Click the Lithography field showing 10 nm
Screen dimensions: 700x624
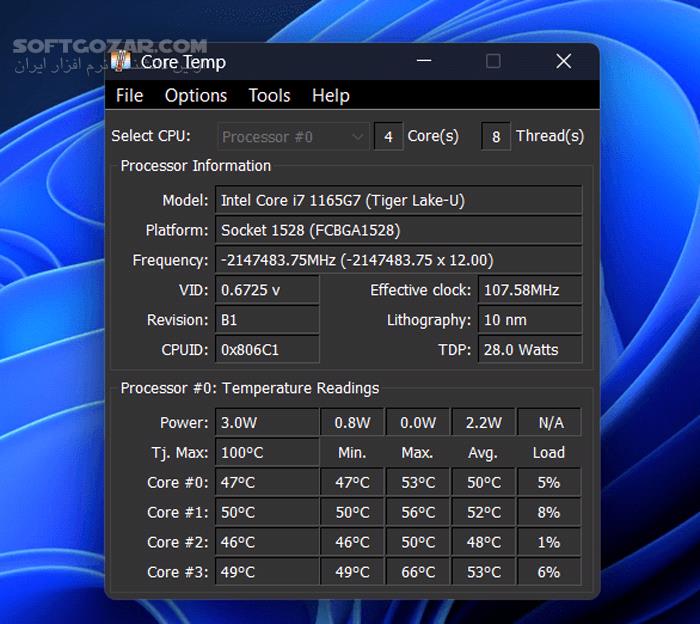pyautogui.click(x=529, y=320)
